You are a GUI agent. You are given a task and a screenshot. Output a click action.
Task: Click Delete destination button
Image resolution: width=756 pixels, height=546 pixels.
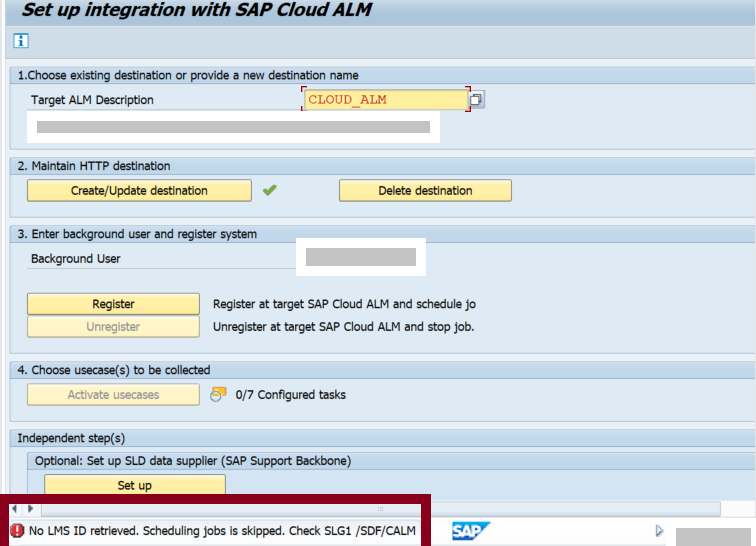(x=425, y=191)
